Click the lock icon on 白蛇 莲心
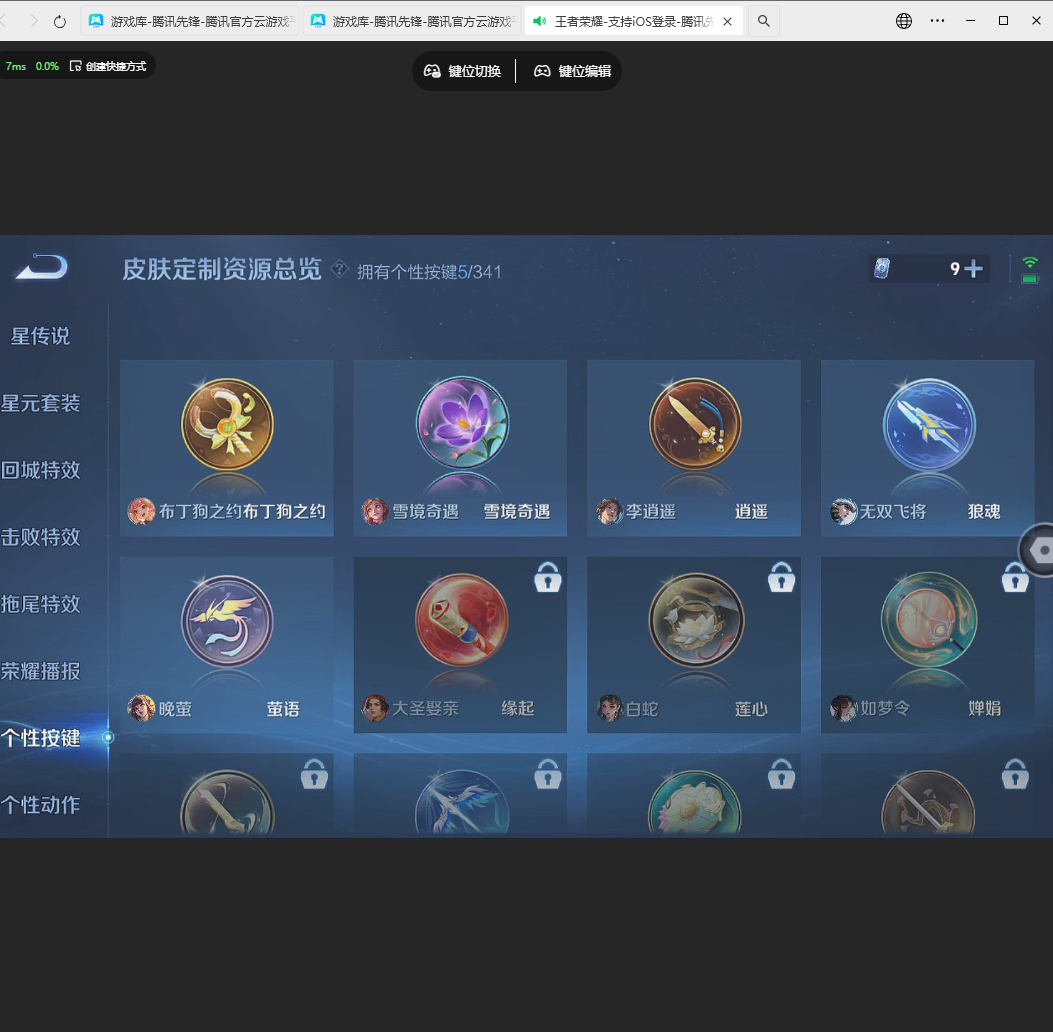1053x1032 pixels. click(781, 577)
